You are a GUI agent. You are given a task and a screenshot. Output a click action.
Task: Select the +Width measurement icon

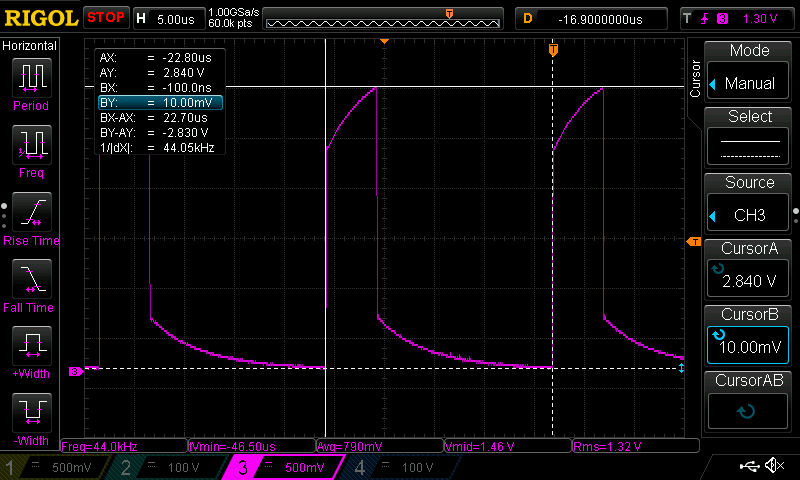pyautogui.click(x=32, y=345)
